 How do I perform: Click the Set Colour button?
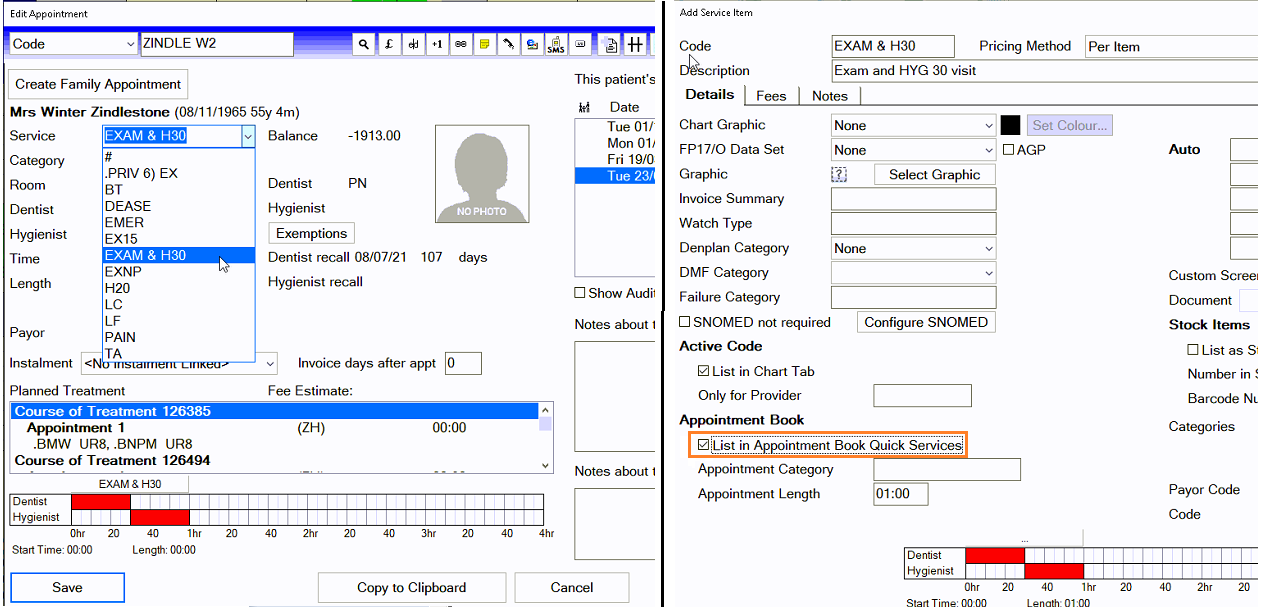coord(1070,125)
